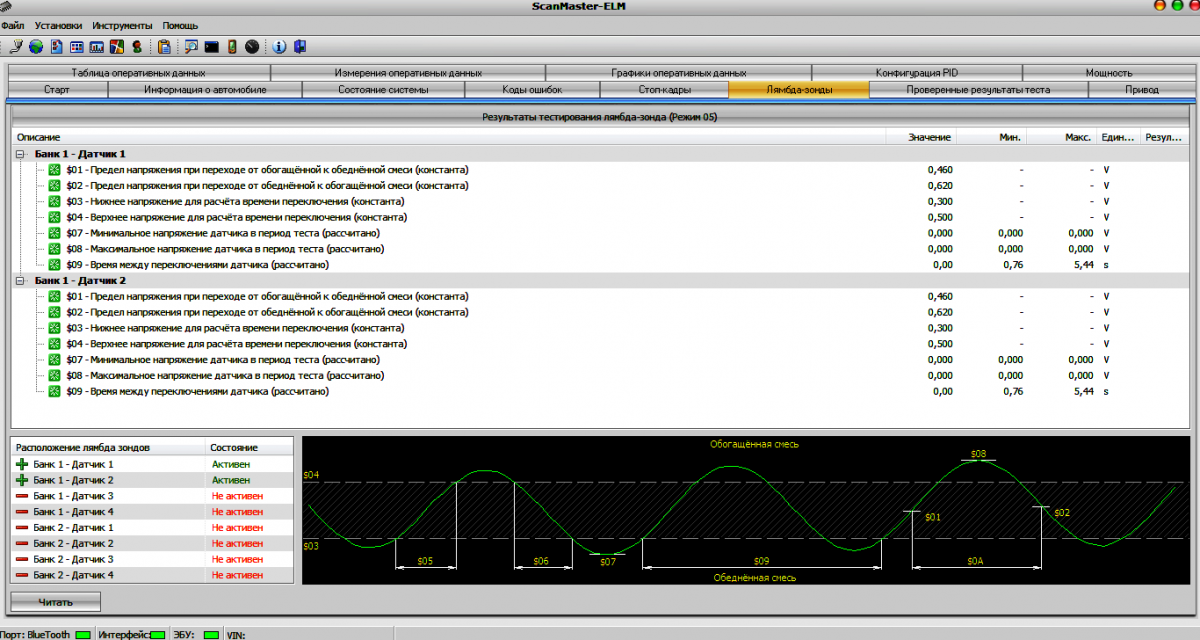The height and width of the screenshot is (640, 1200).
Task: Switch to the Привод tab
Action: click(1141, 90)
